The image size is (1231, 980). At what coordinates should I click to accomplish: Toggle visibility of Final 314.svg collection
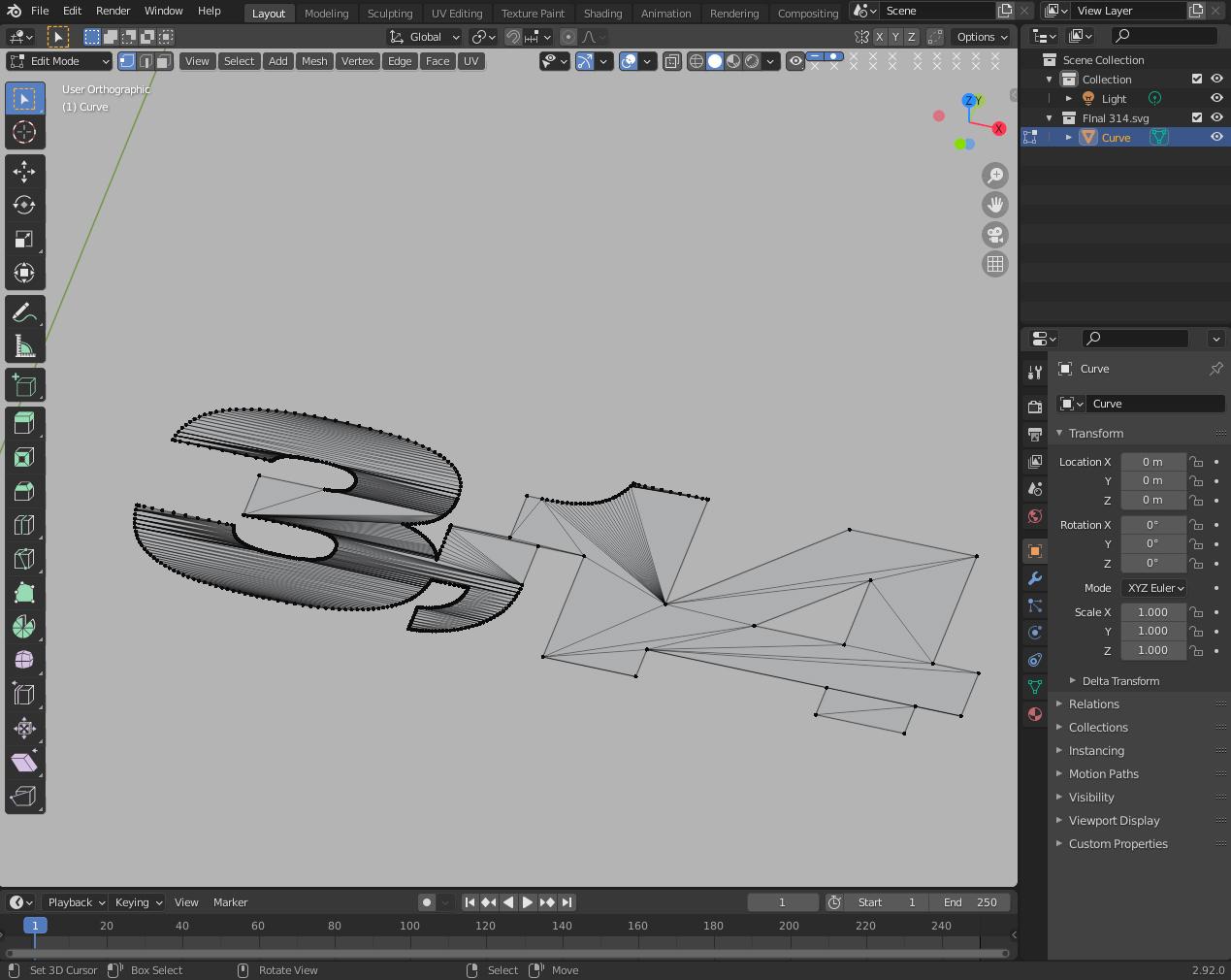(1216, 117)
